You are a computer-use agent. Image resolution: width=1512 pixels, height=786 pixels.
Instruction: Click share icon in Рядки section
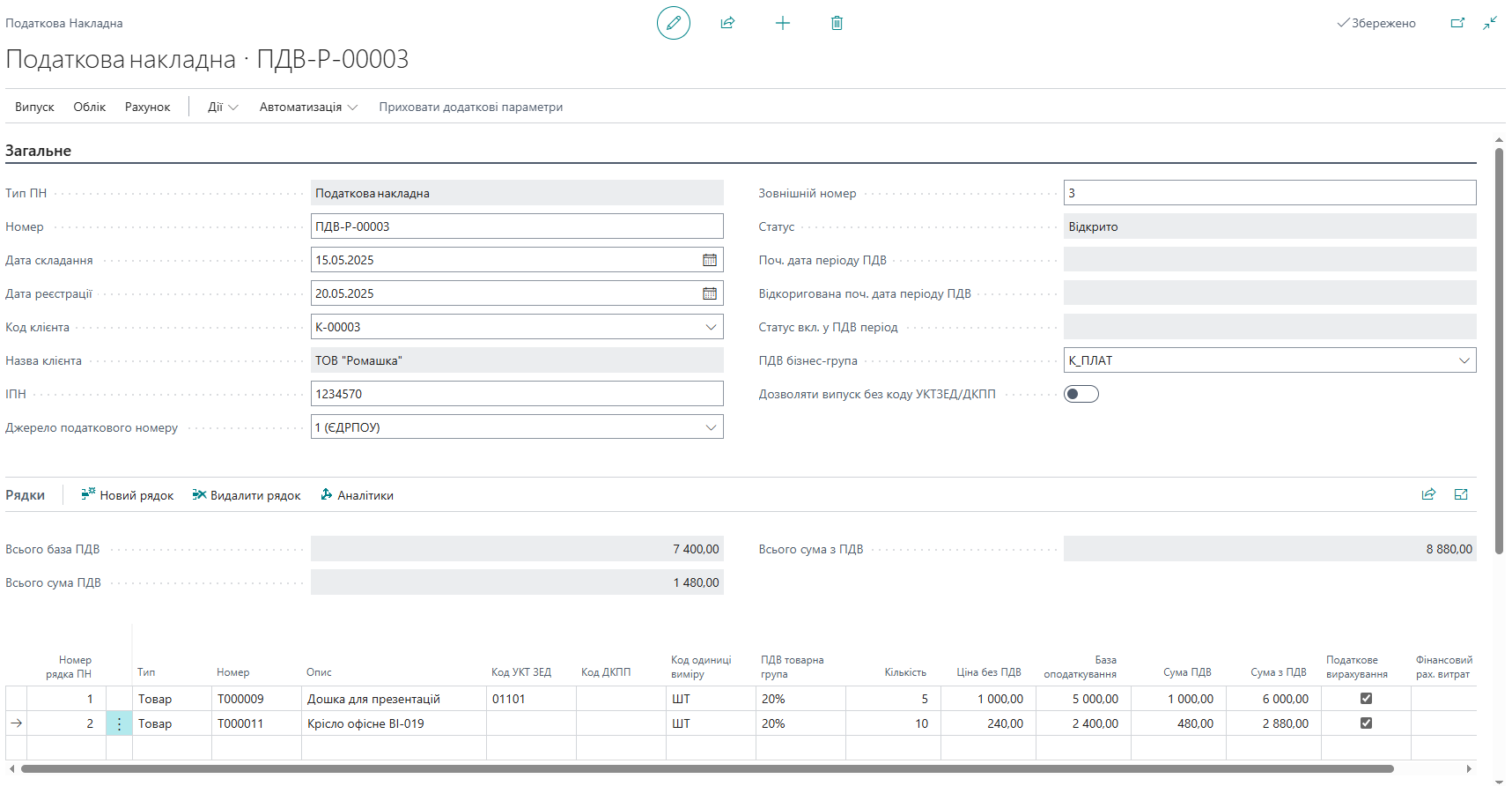[x=1428, y=494]
